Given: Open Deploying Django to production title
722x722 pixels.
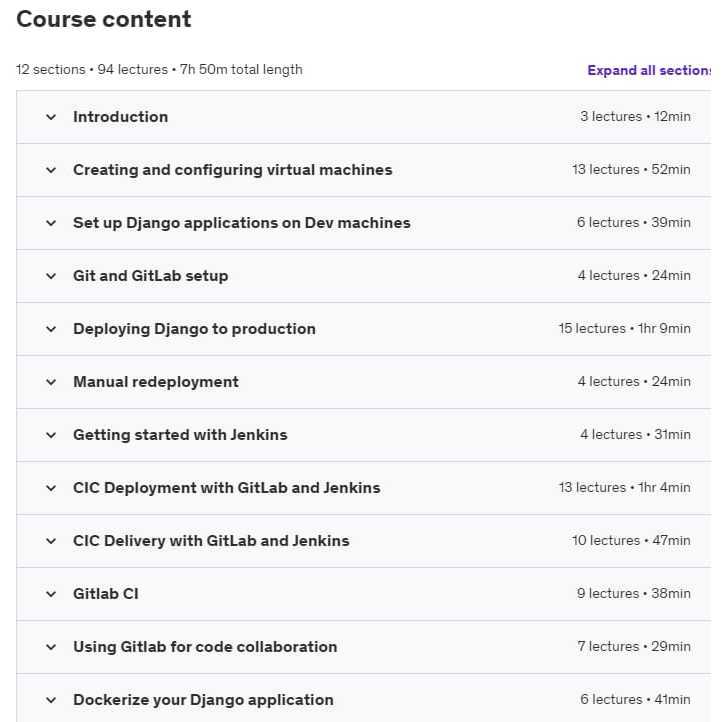Looking at the screenshot, I should 194,329.
